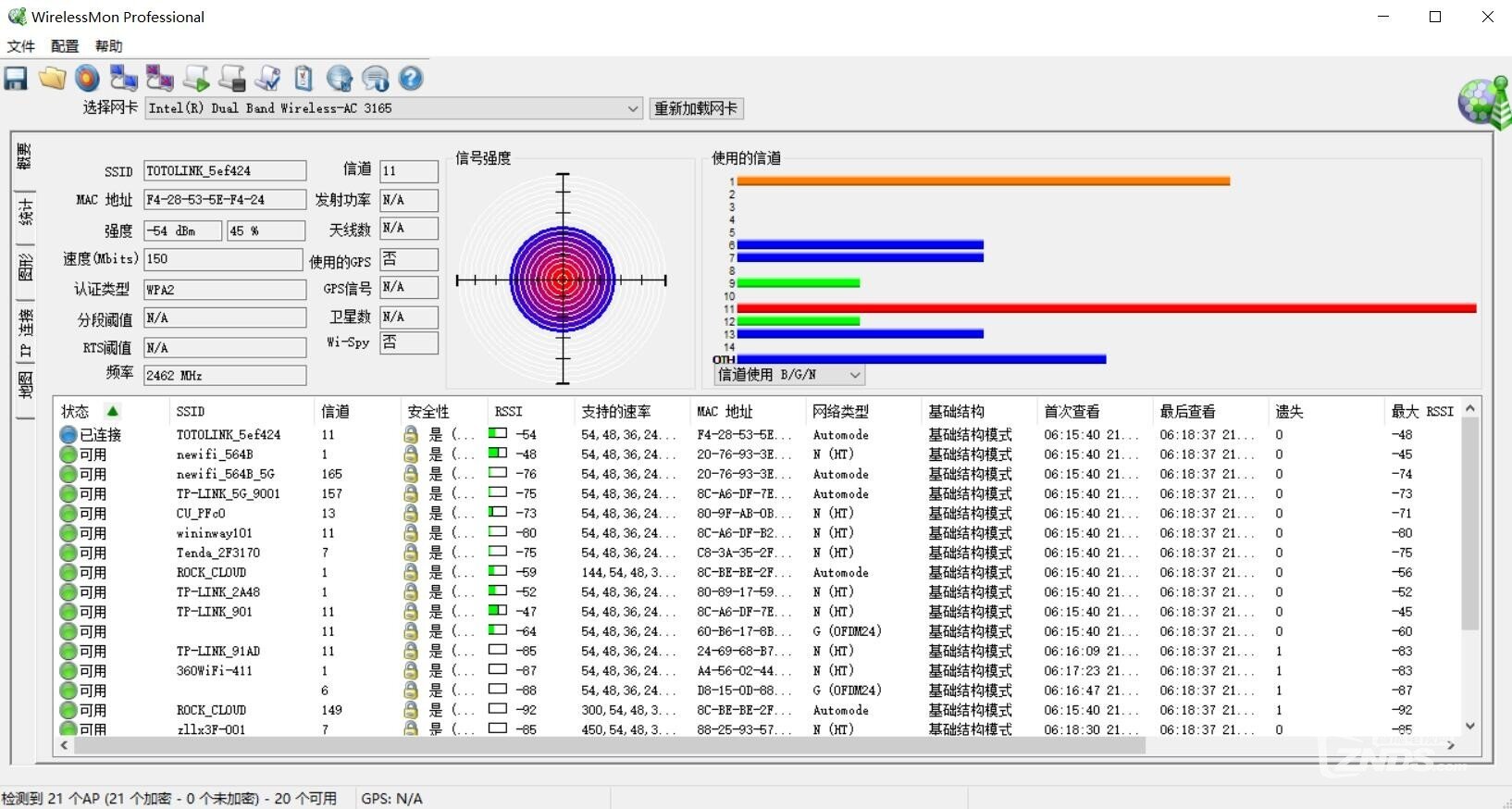
Task: Click the blue OTH channel usage bar
Action: (922, 359)
